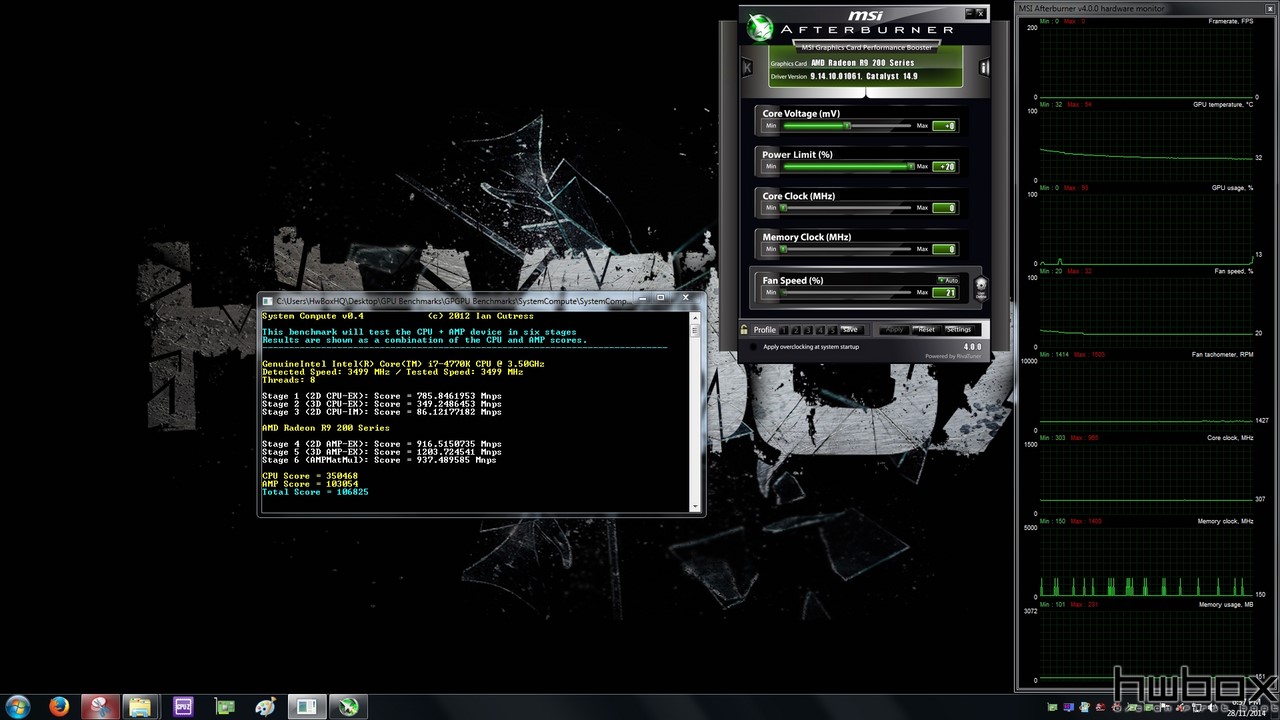Save the current Afterburner profile
The width and height of the screenshot is (1280, 720).
click(850, 330)
